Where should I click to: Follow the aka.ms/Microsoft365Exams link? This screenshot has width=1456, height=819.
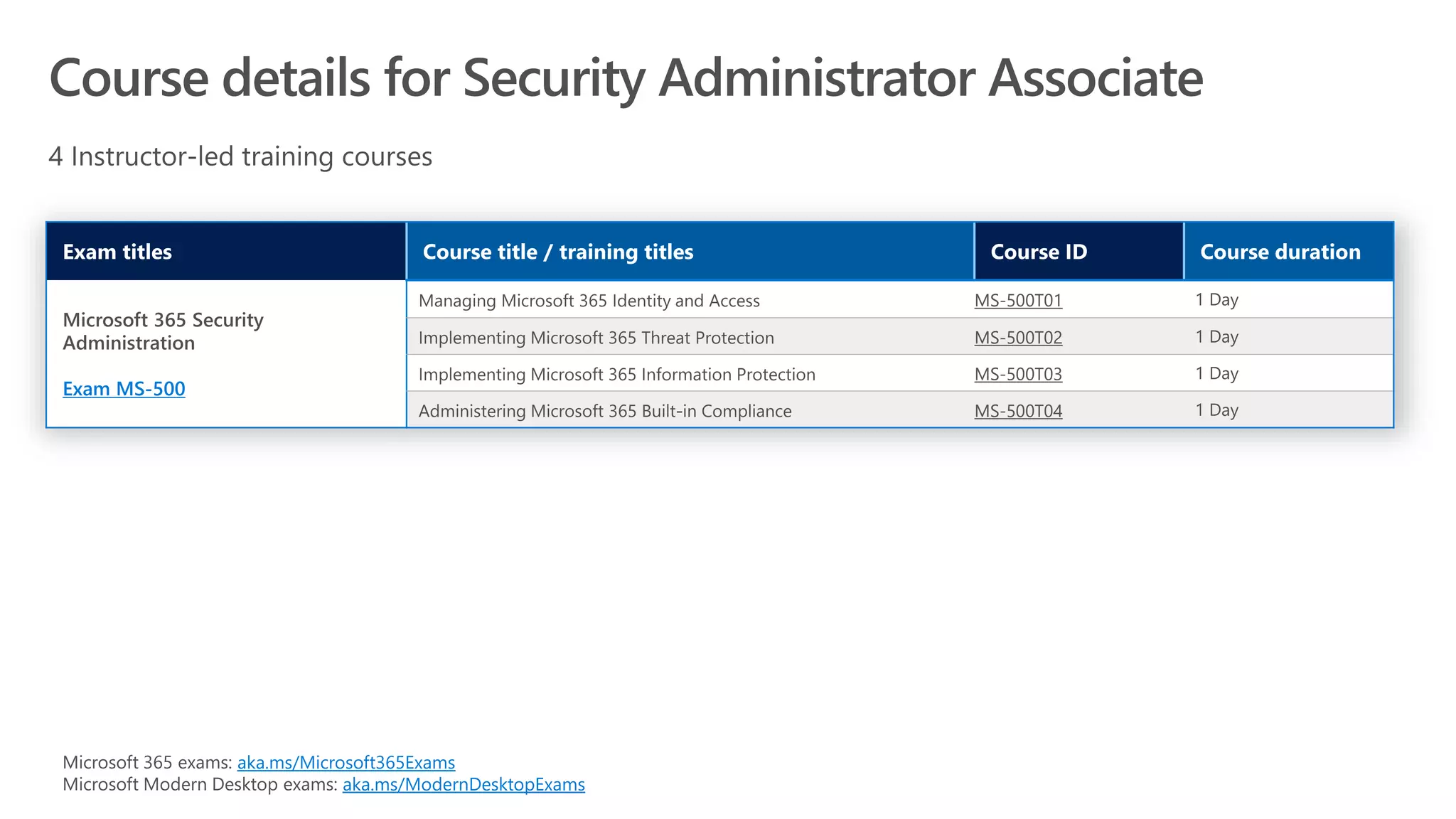[x=346, y=763]
